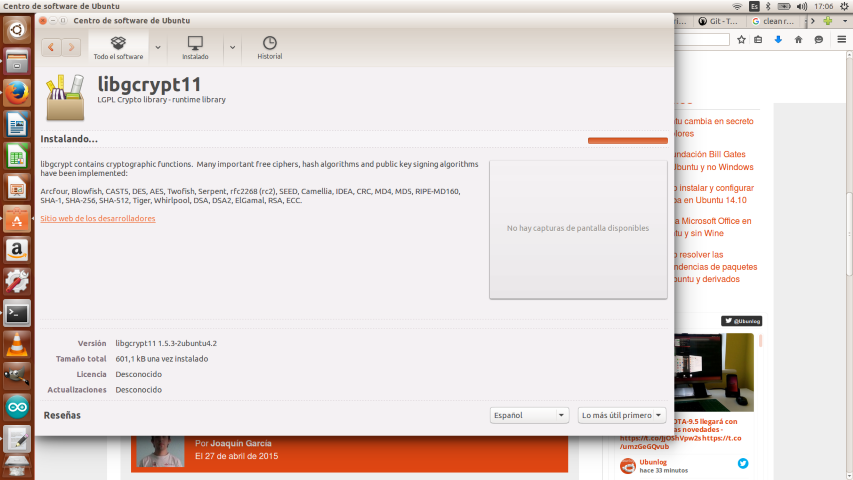Viewport: 853px width, 480px height.
Task: Open the Firefox hamburger menu
Action: point(842,40)
